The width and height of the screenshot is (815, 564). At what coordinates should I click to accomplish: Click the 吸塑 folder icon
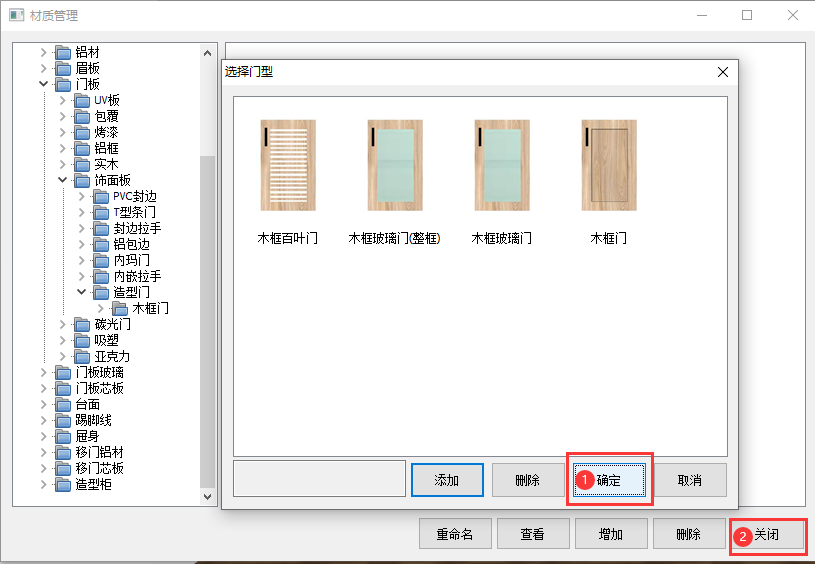[x=82, y=341]
